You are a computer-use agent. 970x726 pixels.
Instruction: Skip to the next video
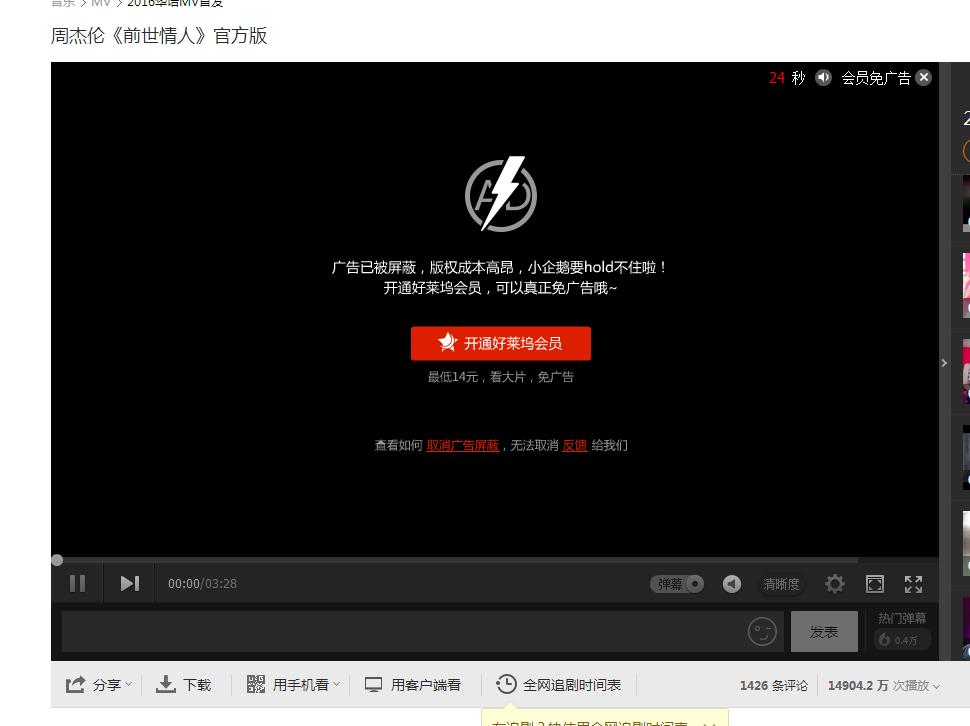click(x=129, y=584)
